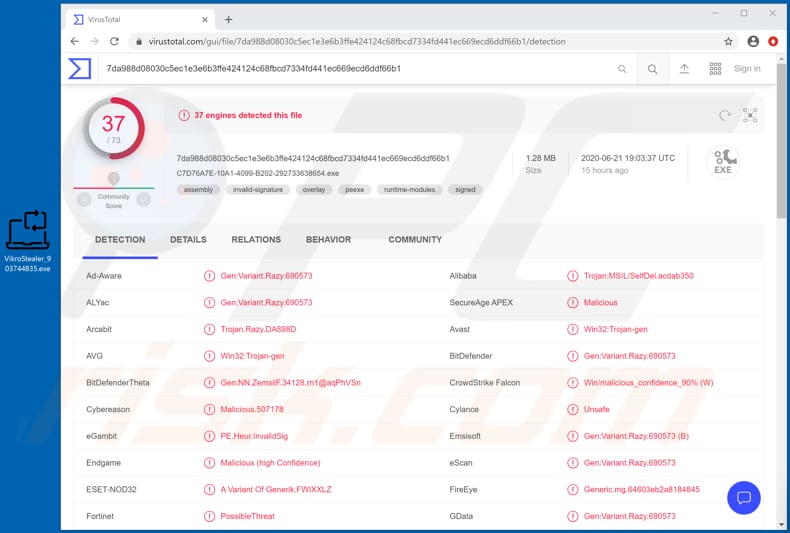Viewport: 790px width, 533px height.
Task: Click the Community Score marker
Action: pos(113,178)
